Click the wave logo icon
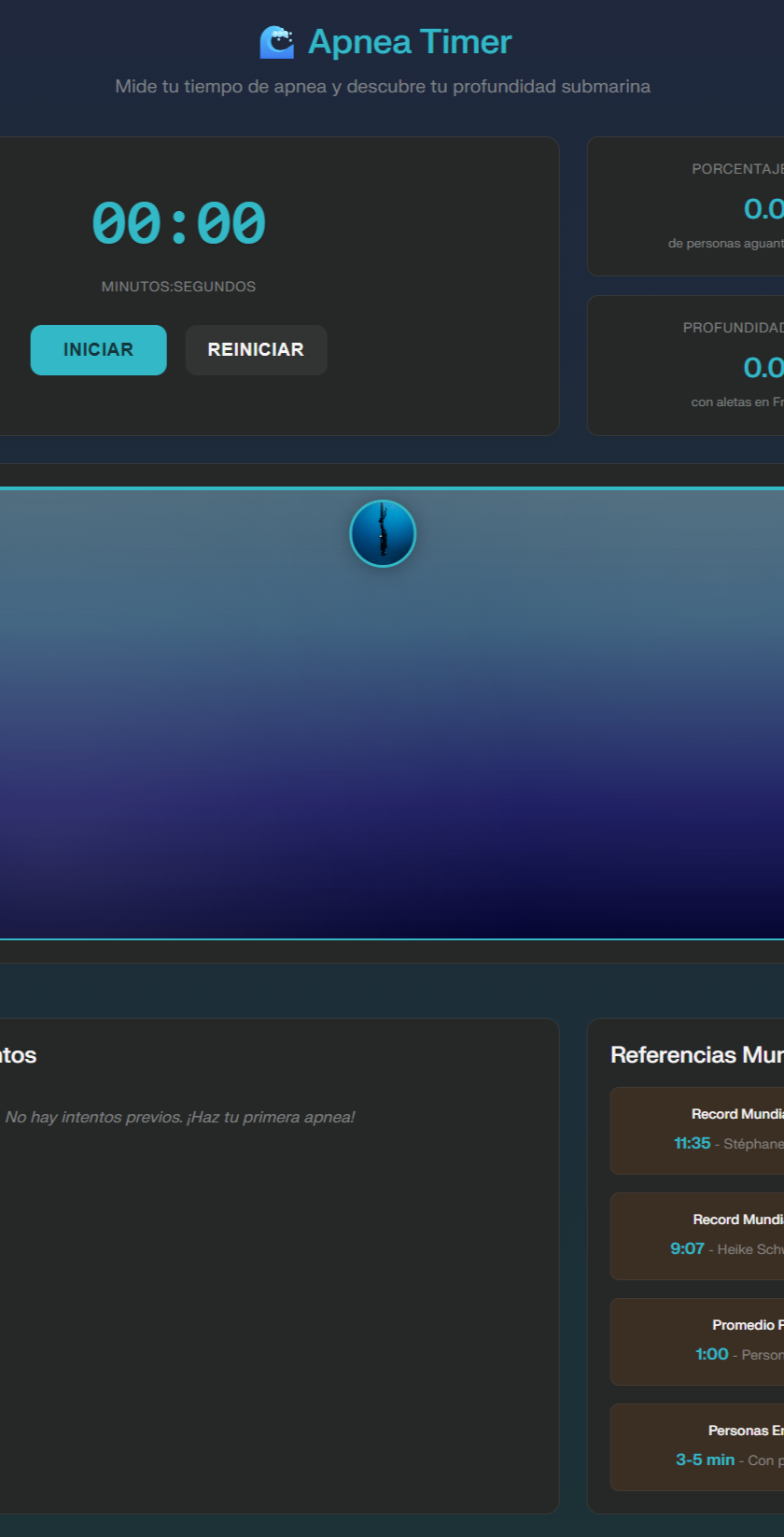 coord(276,42)
